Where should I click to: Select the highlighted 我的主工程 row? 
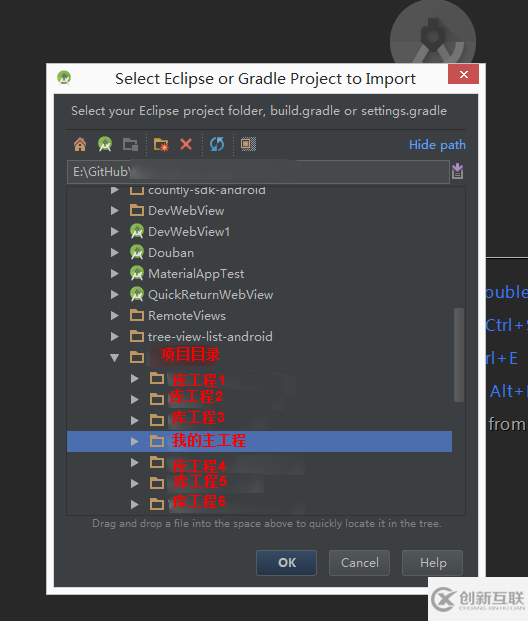tap(259, 441)
